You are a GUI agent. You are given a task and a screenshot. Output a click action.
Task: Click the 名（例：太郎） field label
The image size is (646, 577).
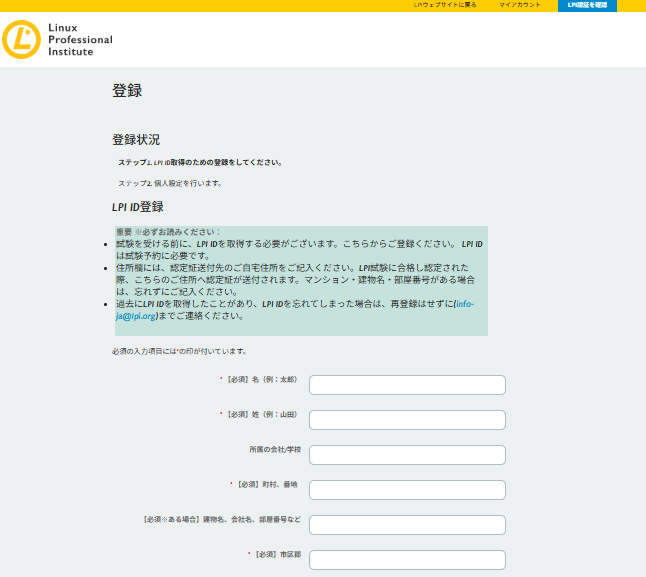pyautogui.click(x=260, y=380)
